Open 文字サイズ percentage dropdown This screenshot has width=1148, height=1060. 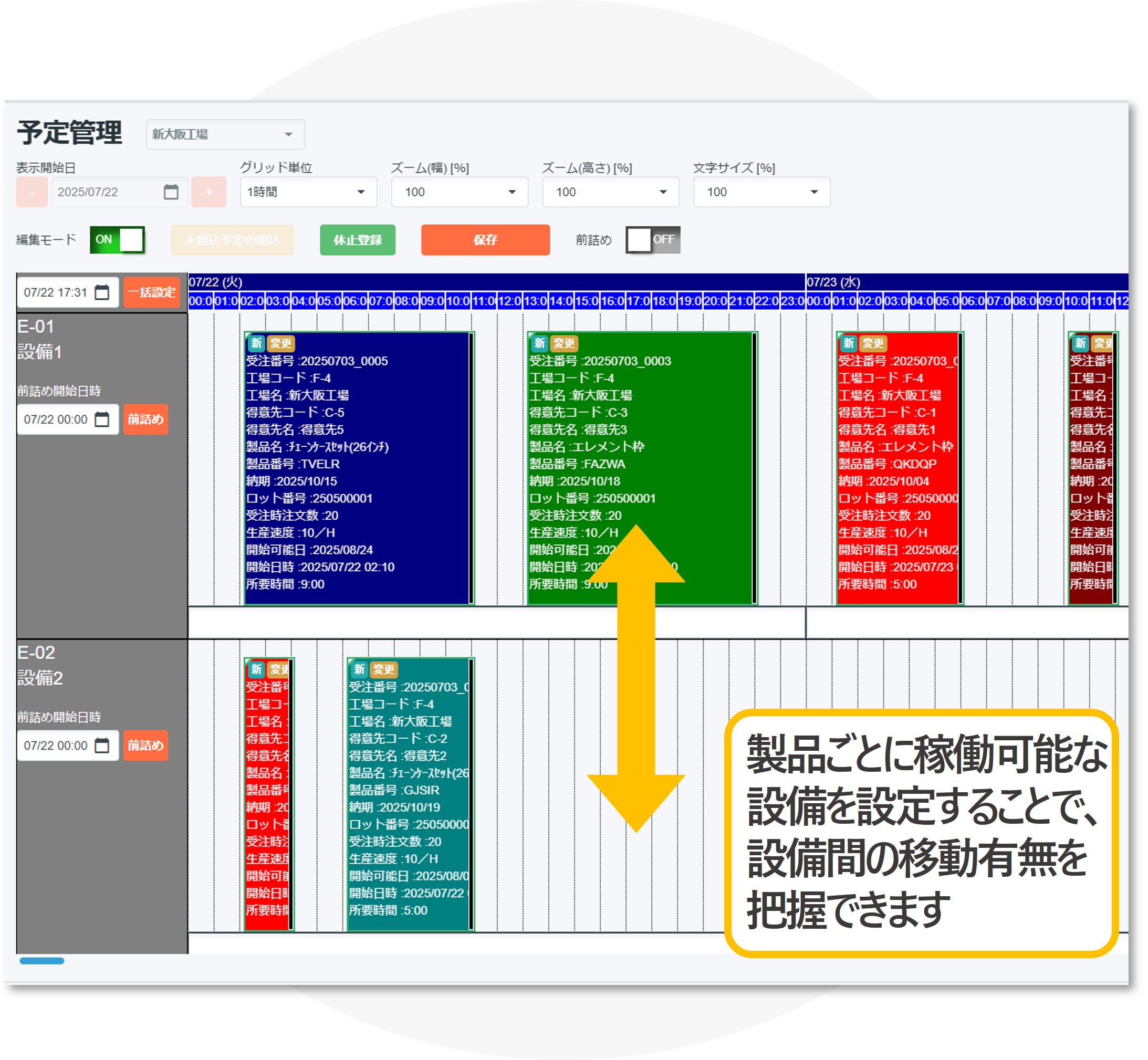(x=761, y=192)
